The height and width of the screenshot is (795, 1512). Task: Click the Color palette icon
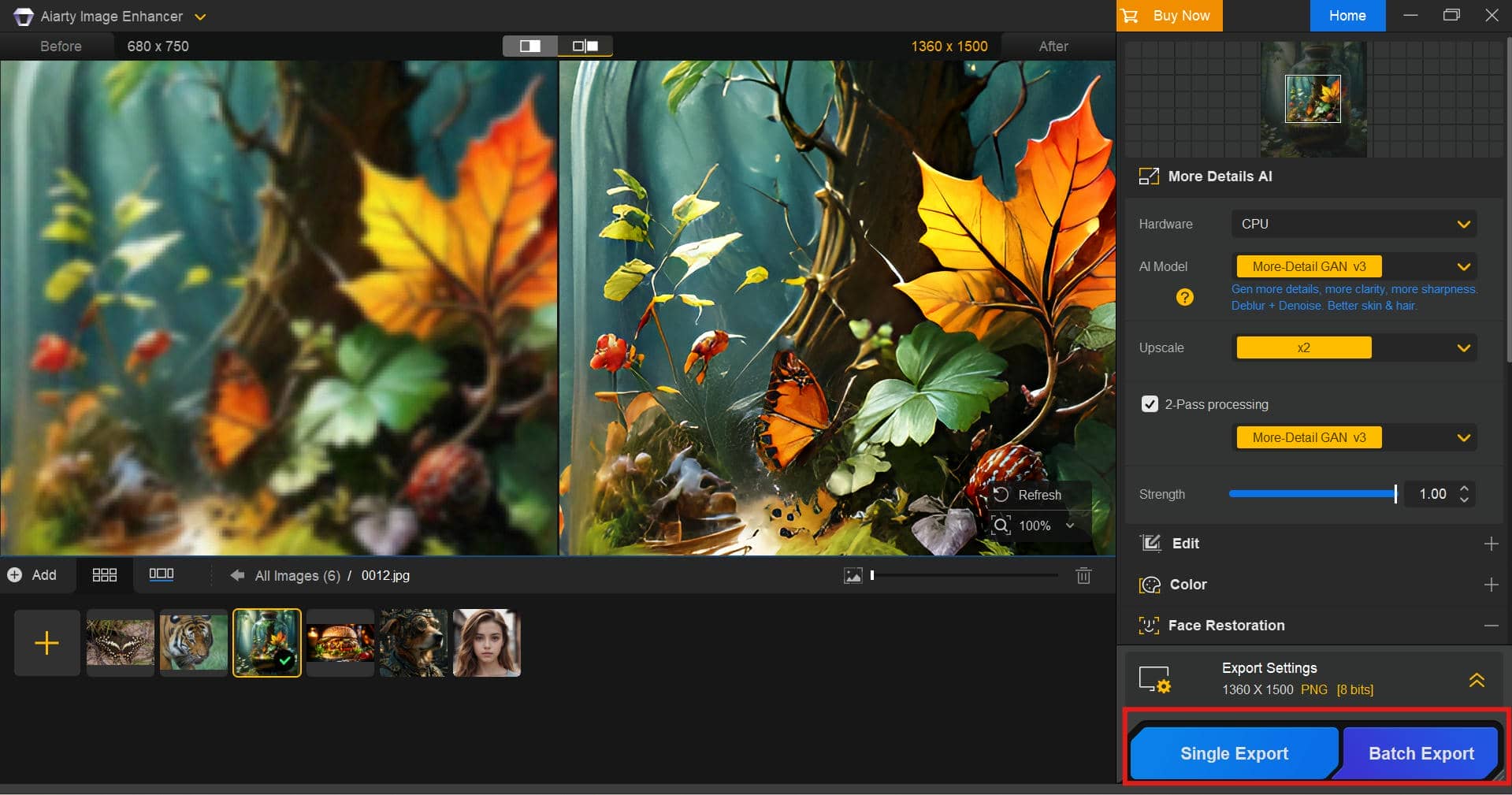(x=1150, y=585)
